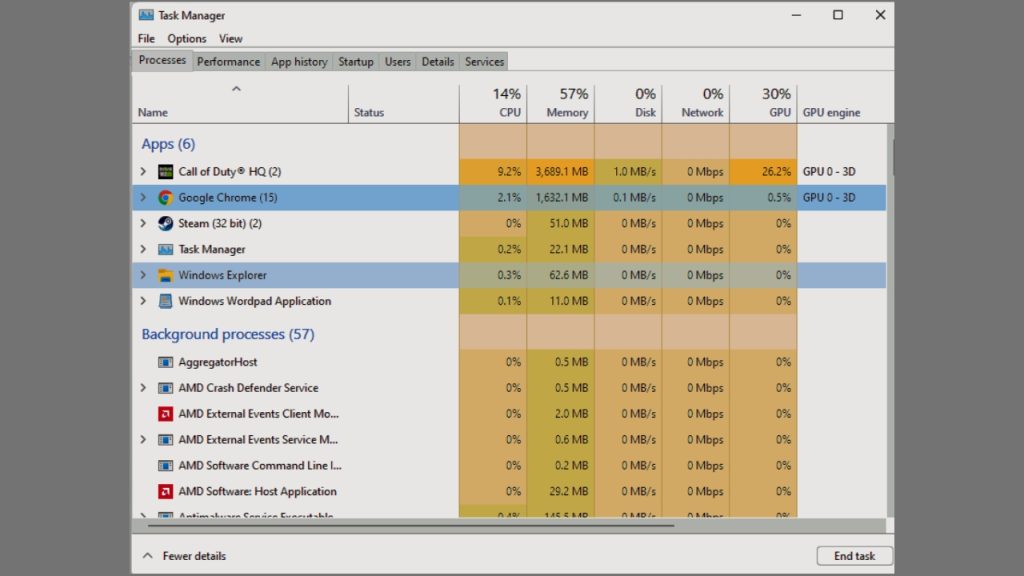Screen dimensions: 1024x576
Task: Click the AMD Crash Defender Service icon
Action: pyautogui.click(x=165, y=388)
